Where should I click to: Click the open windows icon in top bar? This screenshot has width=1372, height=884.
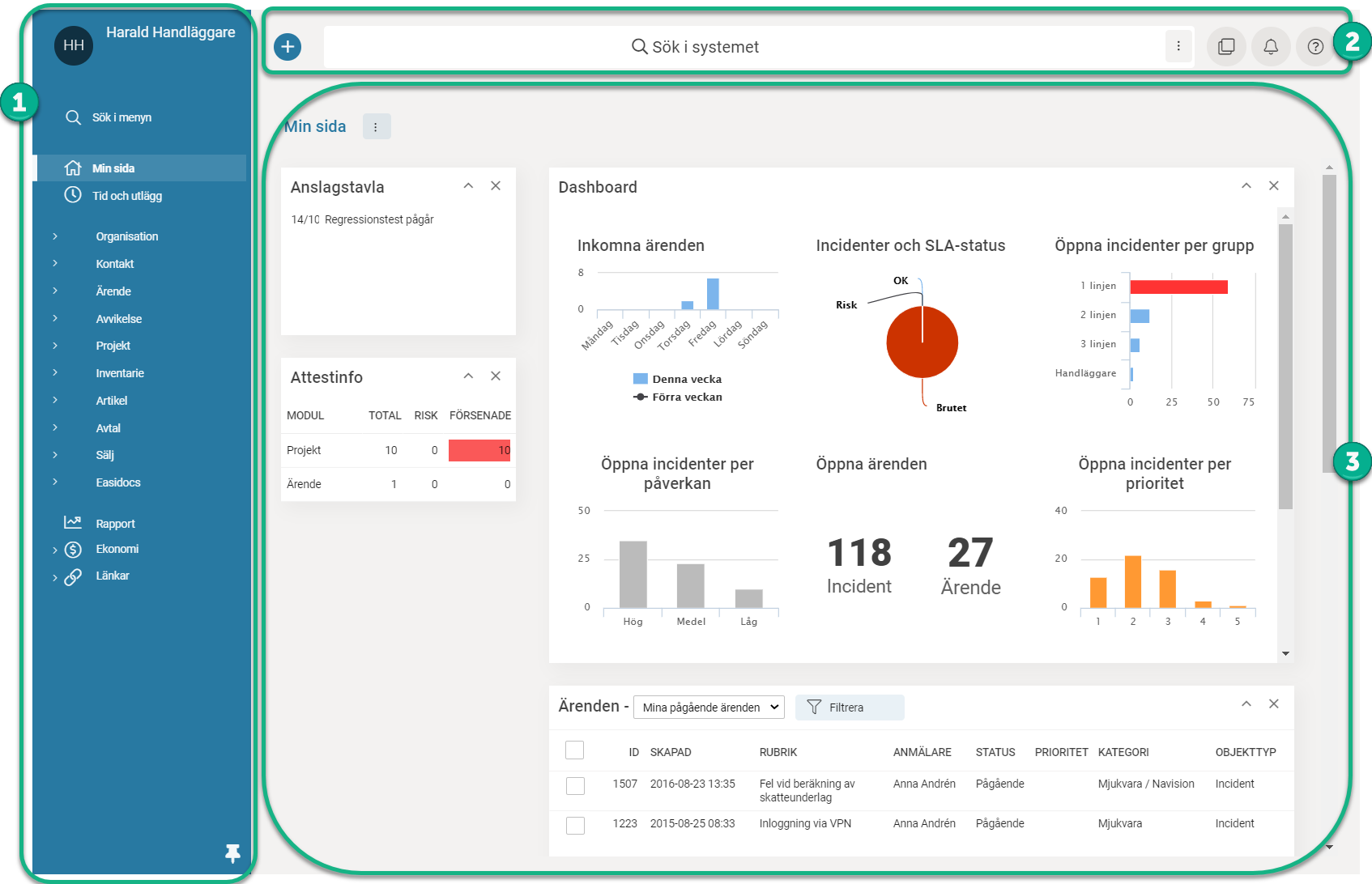tap(1226, 47)
